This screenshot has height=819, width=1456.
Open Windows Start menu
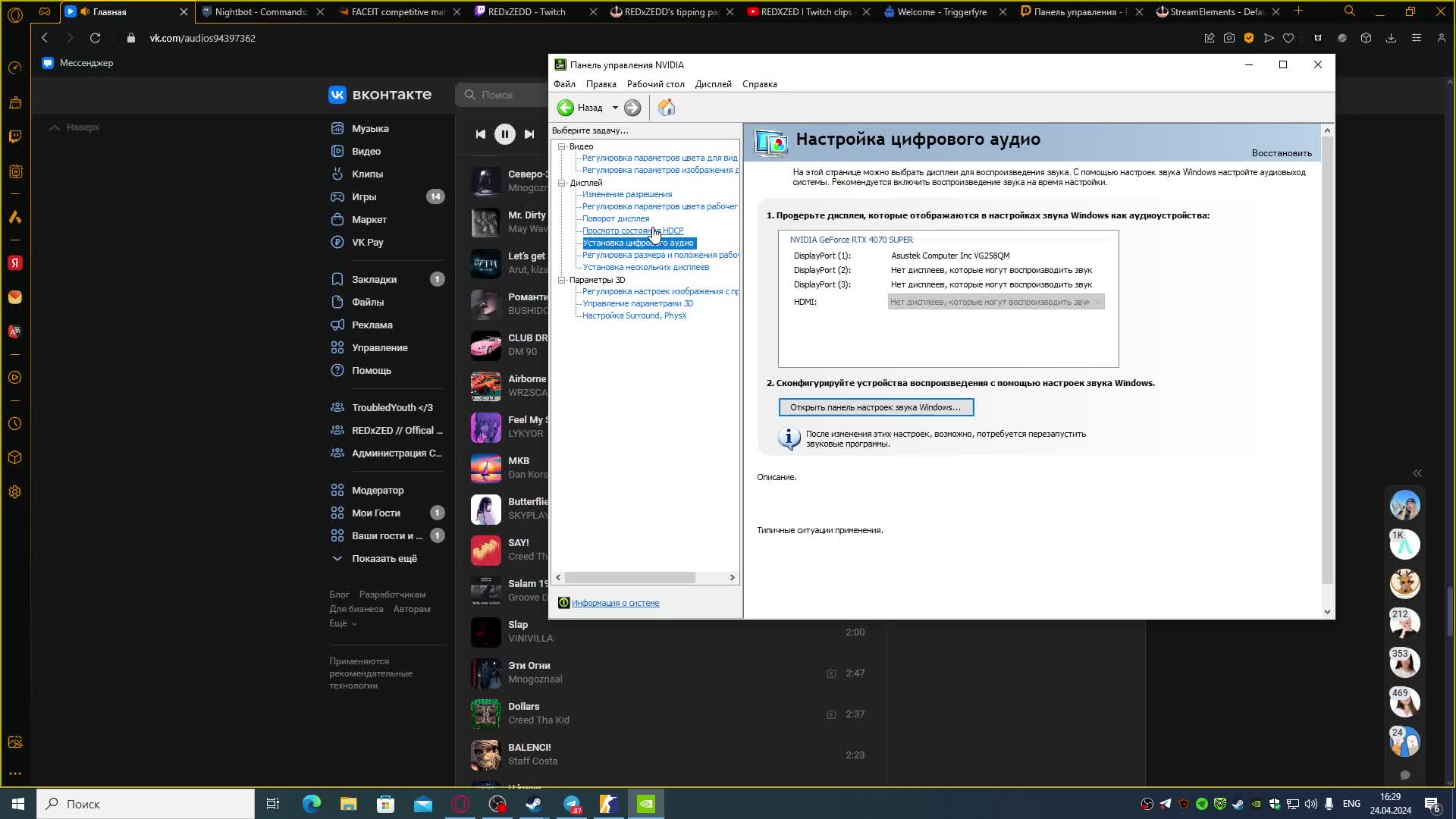click(18, 804)
